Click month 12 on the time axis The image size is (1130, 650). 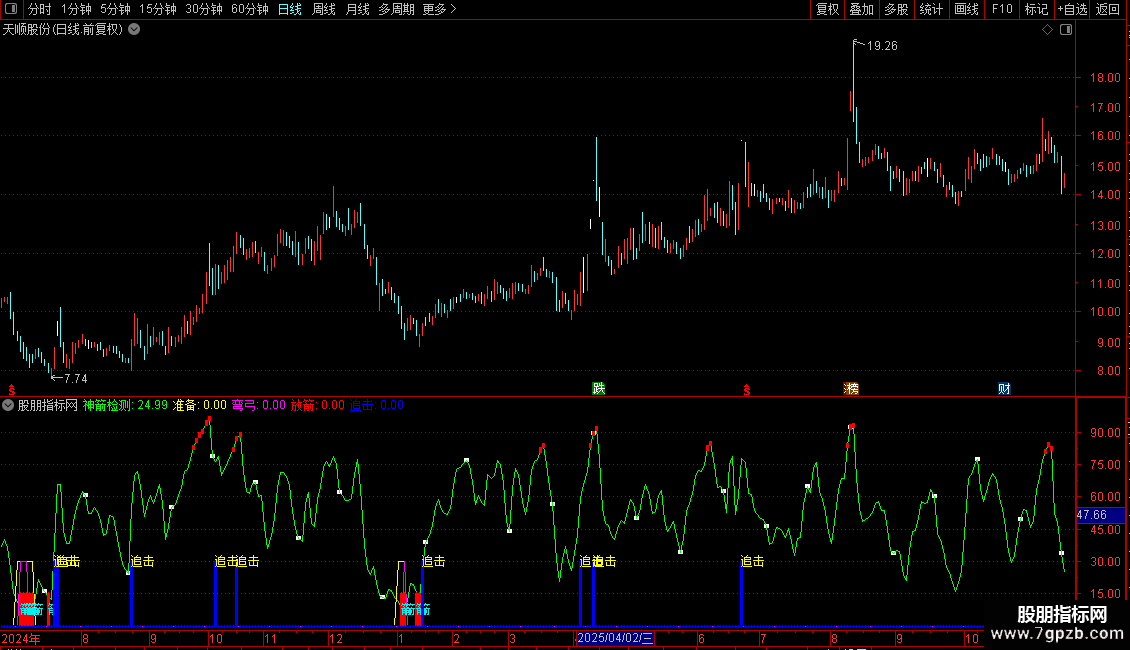tap(336, 639)
